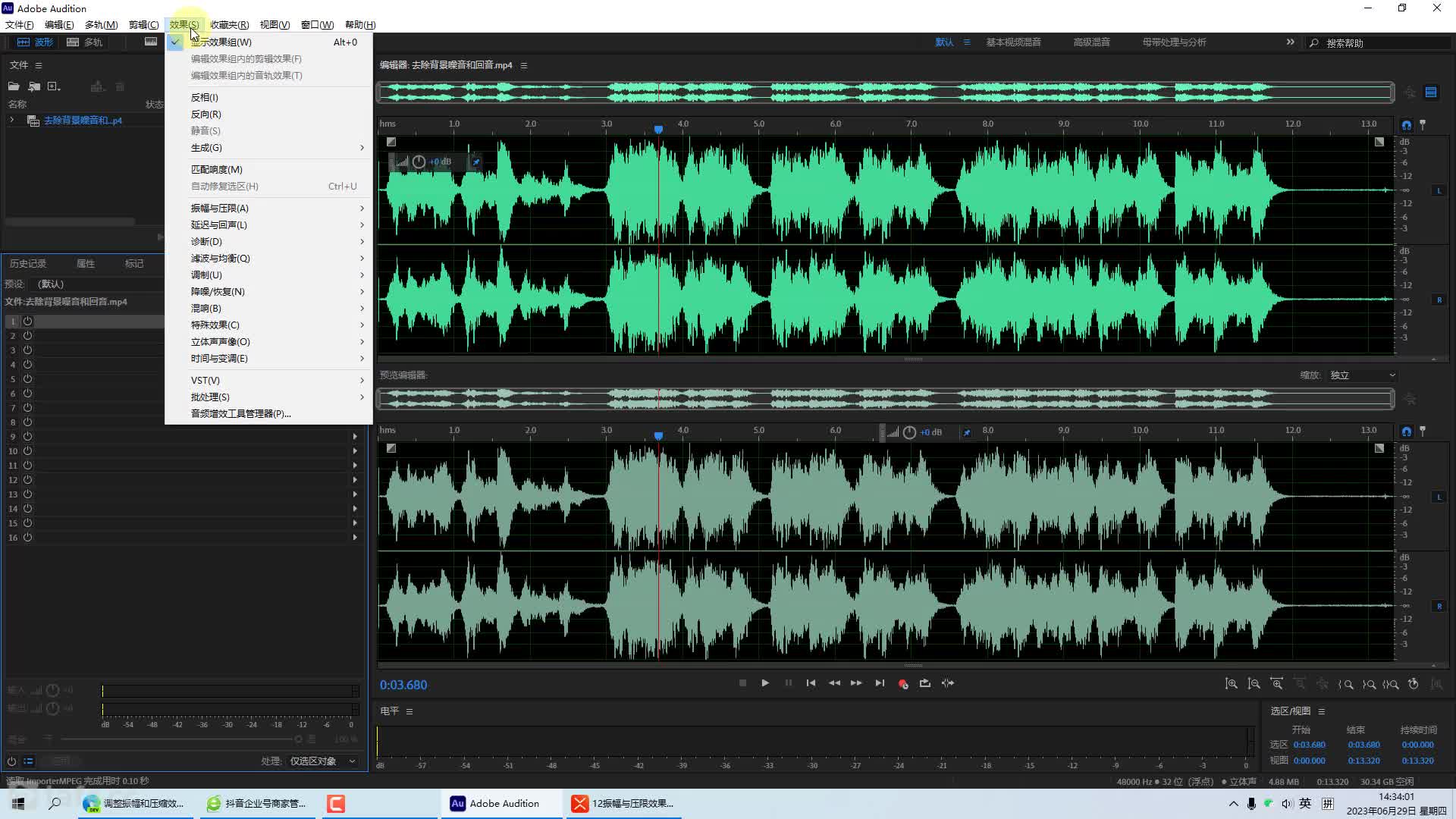Click the effects rack list view icon
The image size is (1456, 819).
click(29, 761)
